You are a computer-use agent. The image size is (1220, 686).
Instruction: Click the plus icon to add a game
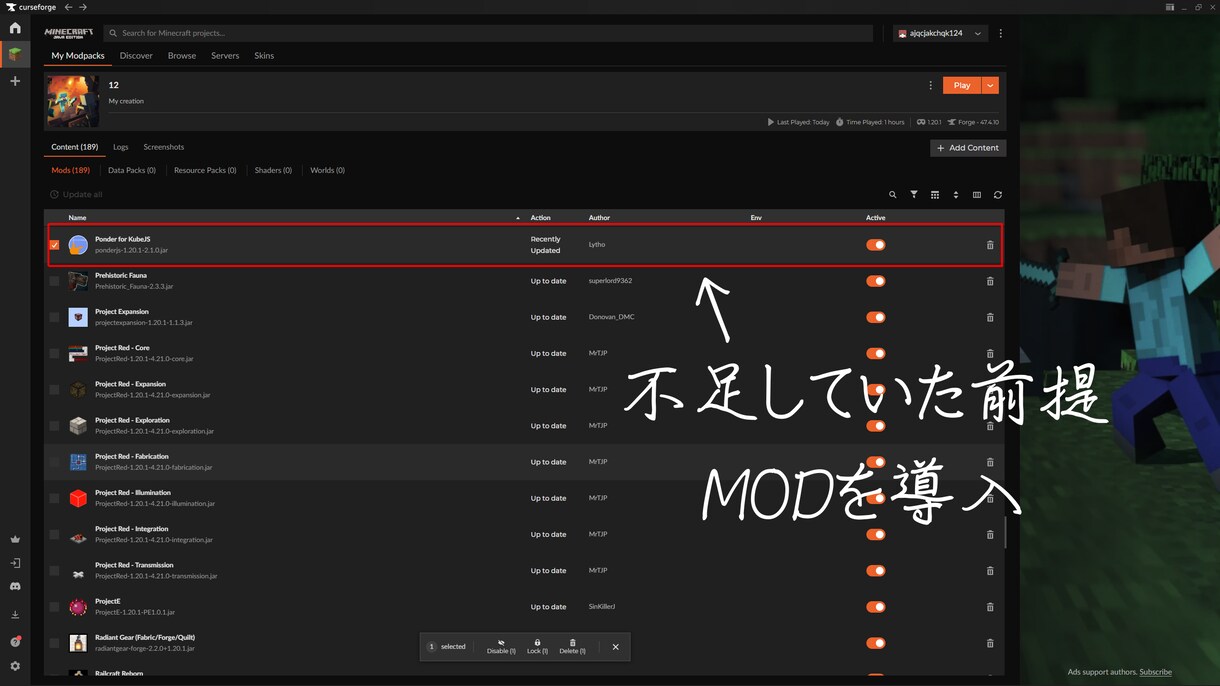15,81
